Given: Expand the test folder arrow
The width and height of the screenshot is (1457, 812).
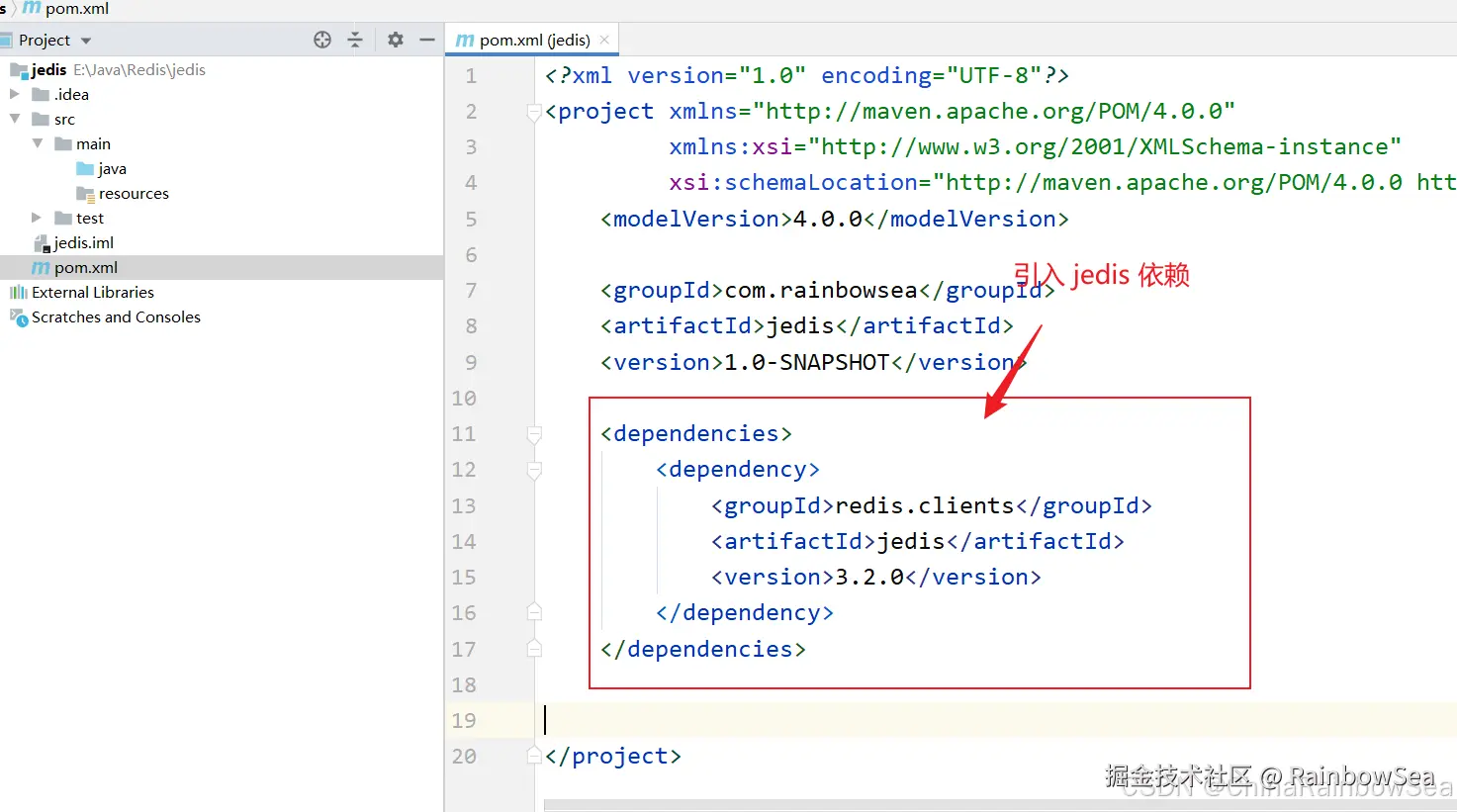Looking at the screenshot, I should pos(37,218).
